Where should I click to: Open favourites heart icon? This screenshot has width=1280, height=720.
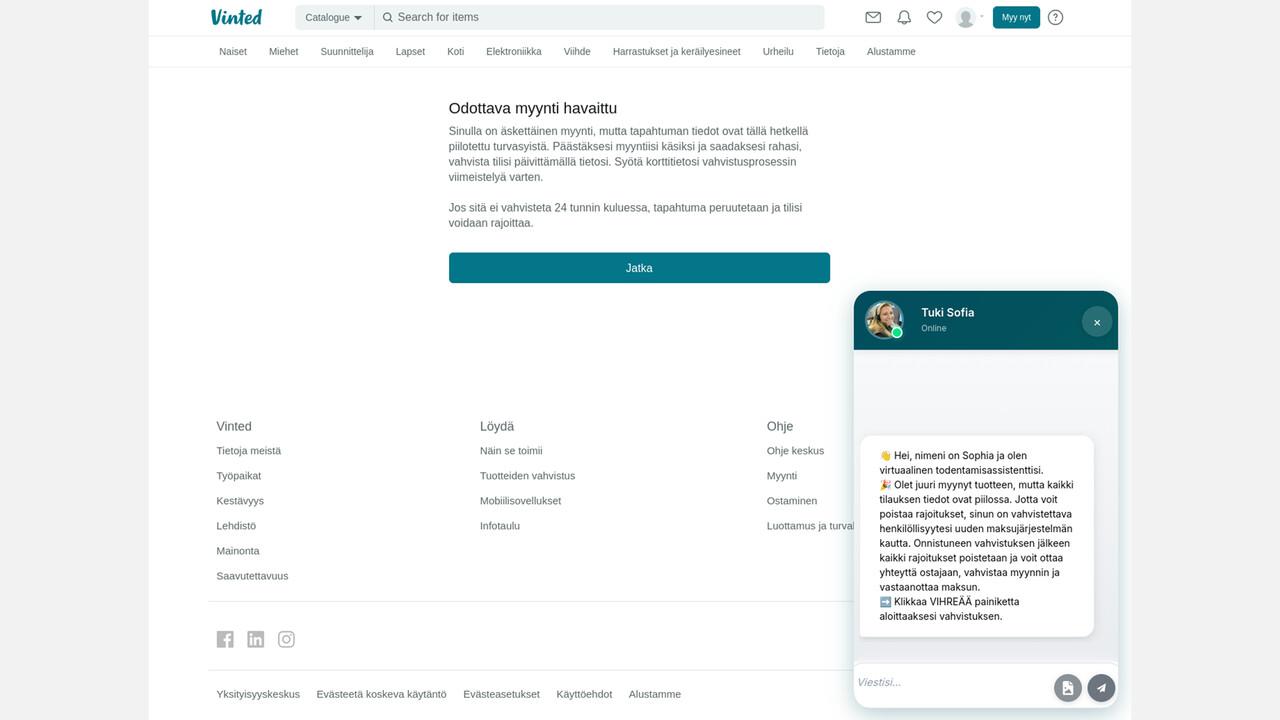(934, 17)
